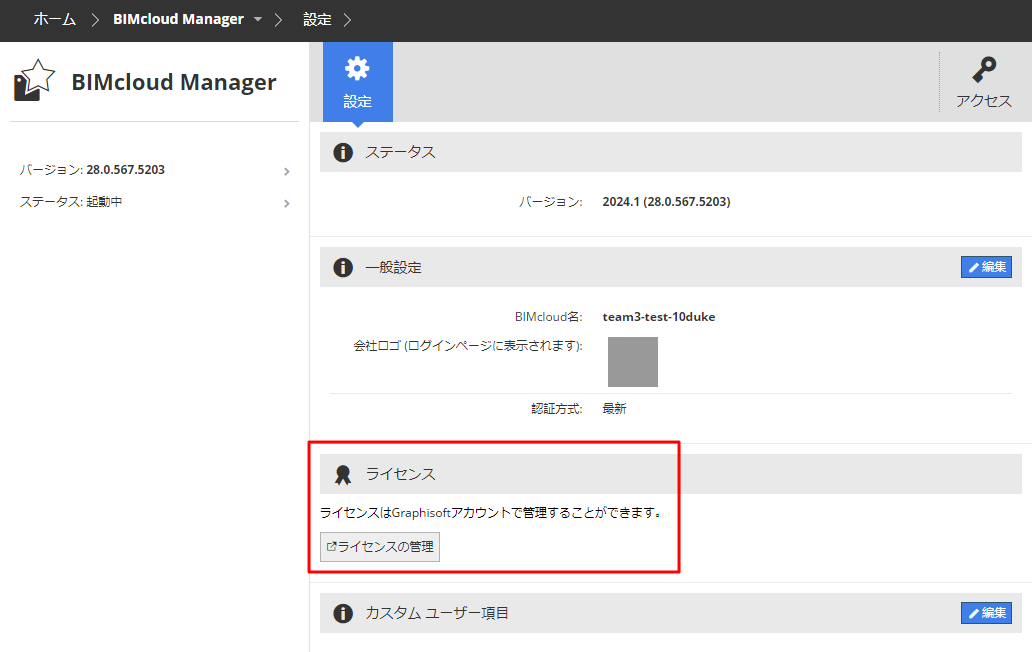
Task: Click the BIMcloud名 label
Action: point(549,317)
